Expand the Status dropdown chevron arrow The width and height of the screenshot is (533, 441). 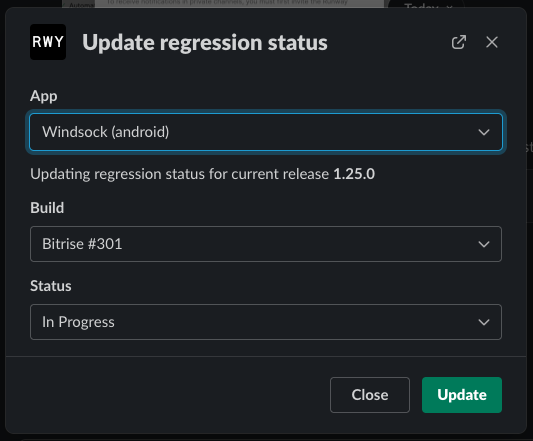point(484,322)
